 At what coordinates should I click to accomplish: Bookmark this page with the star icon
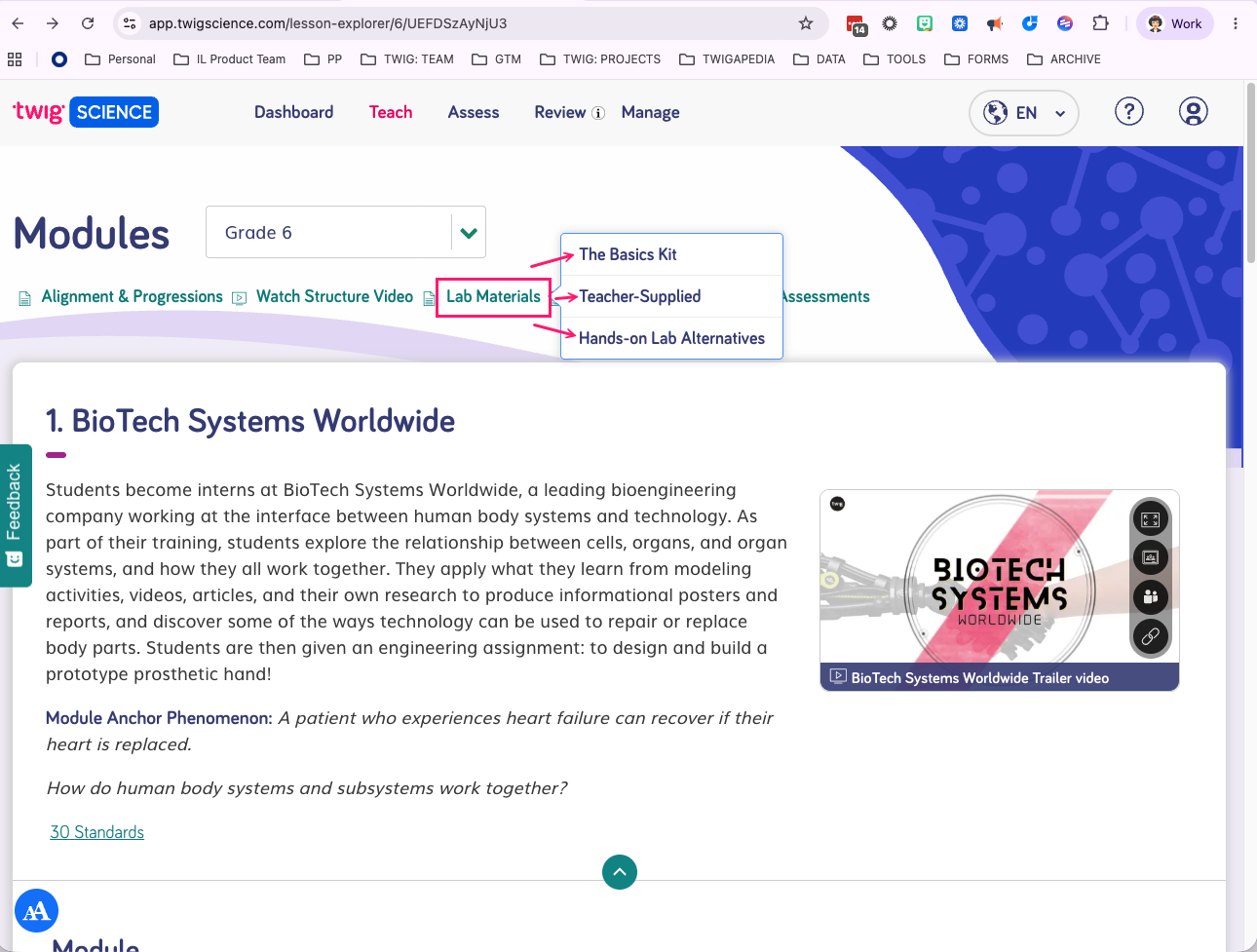[806, 23]
